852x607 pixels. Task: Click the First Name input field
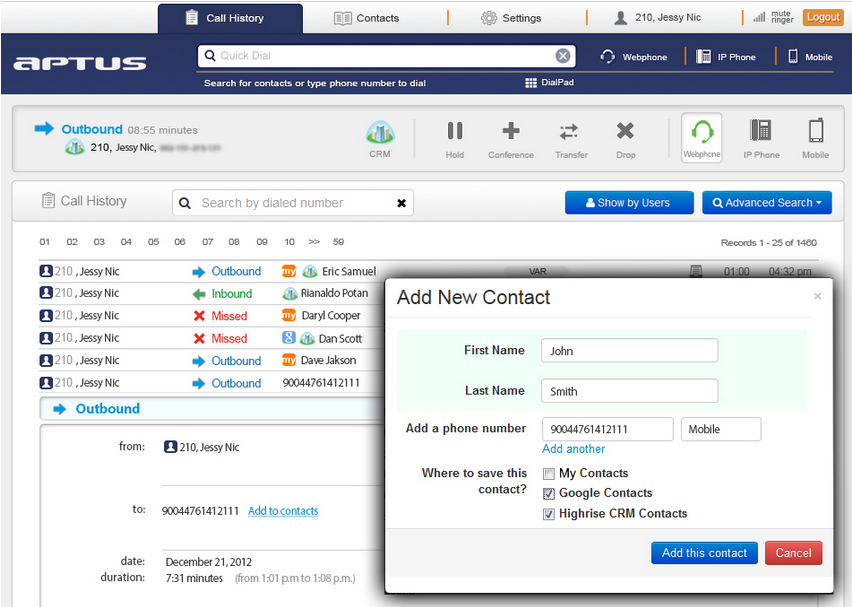point(629,351)
